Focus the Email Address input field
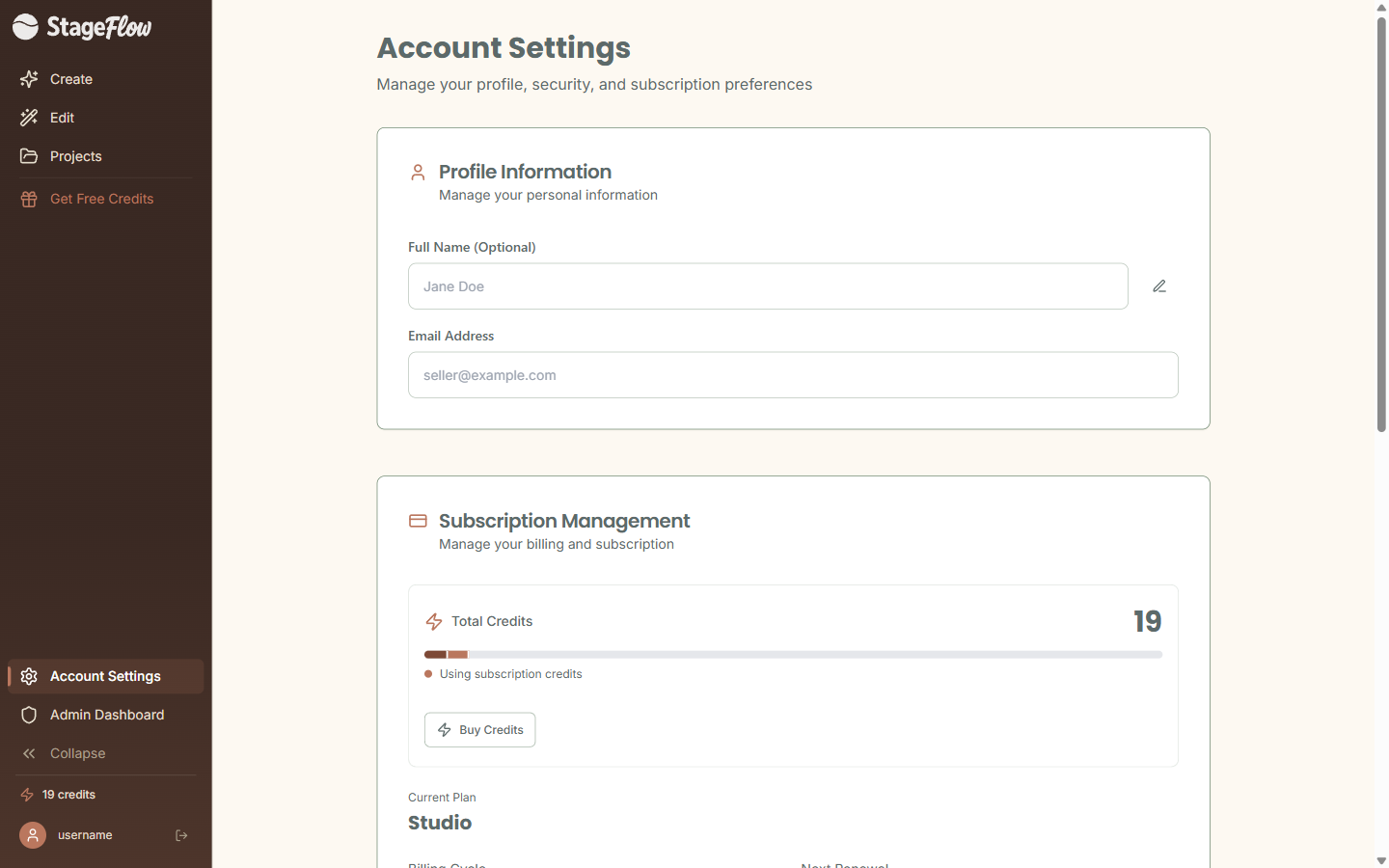This screenshot has height=868, width=1389. [793, 375]
